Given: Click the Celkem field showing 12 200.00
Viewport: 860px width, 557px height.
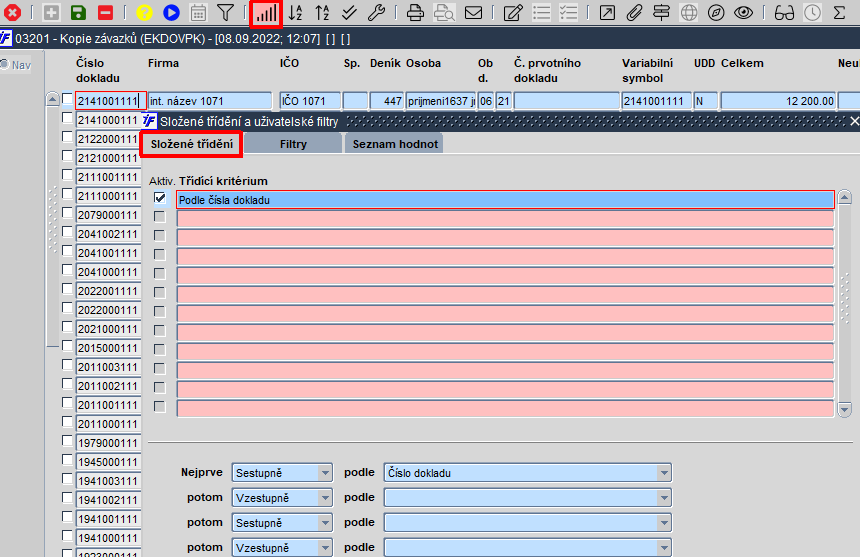Looking at the screenshot, I should point(778,101).
